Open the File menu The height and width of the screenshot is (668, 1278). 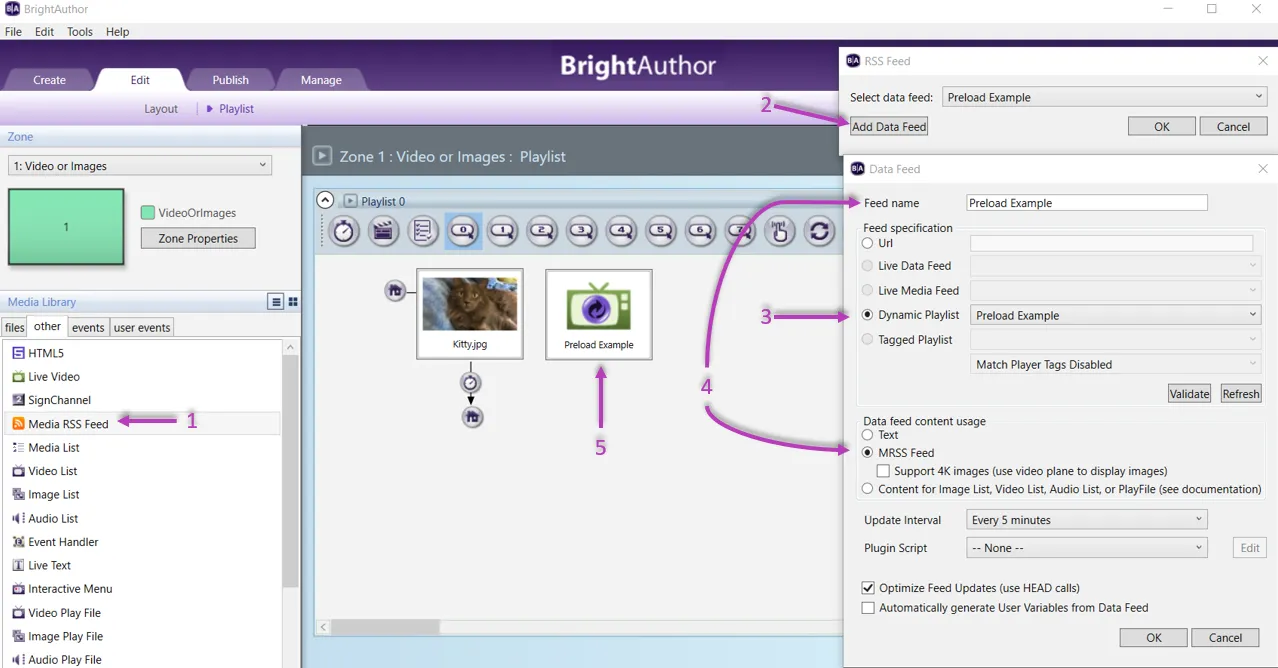(x=13, y=32)
